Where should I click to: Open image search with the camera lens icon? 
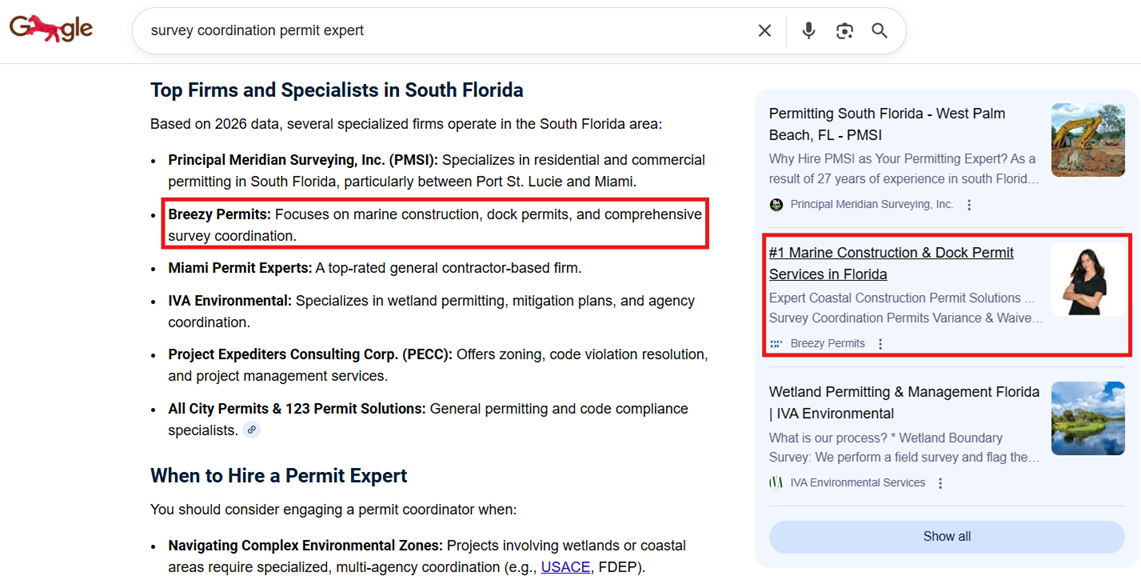click(x=844, y=31)
